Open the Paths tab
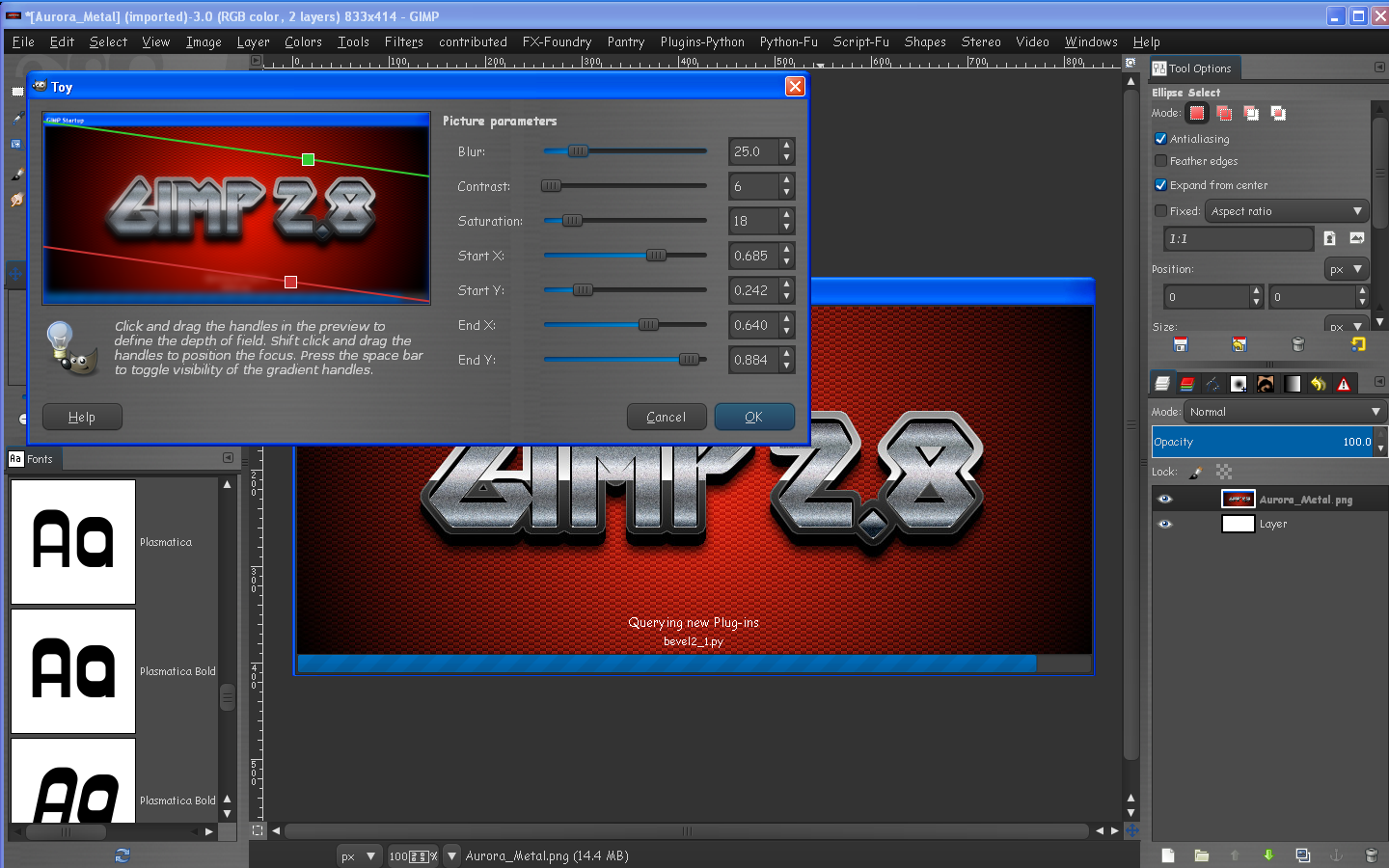This screenshot has height=868, width=1389. click(1212, 384)
